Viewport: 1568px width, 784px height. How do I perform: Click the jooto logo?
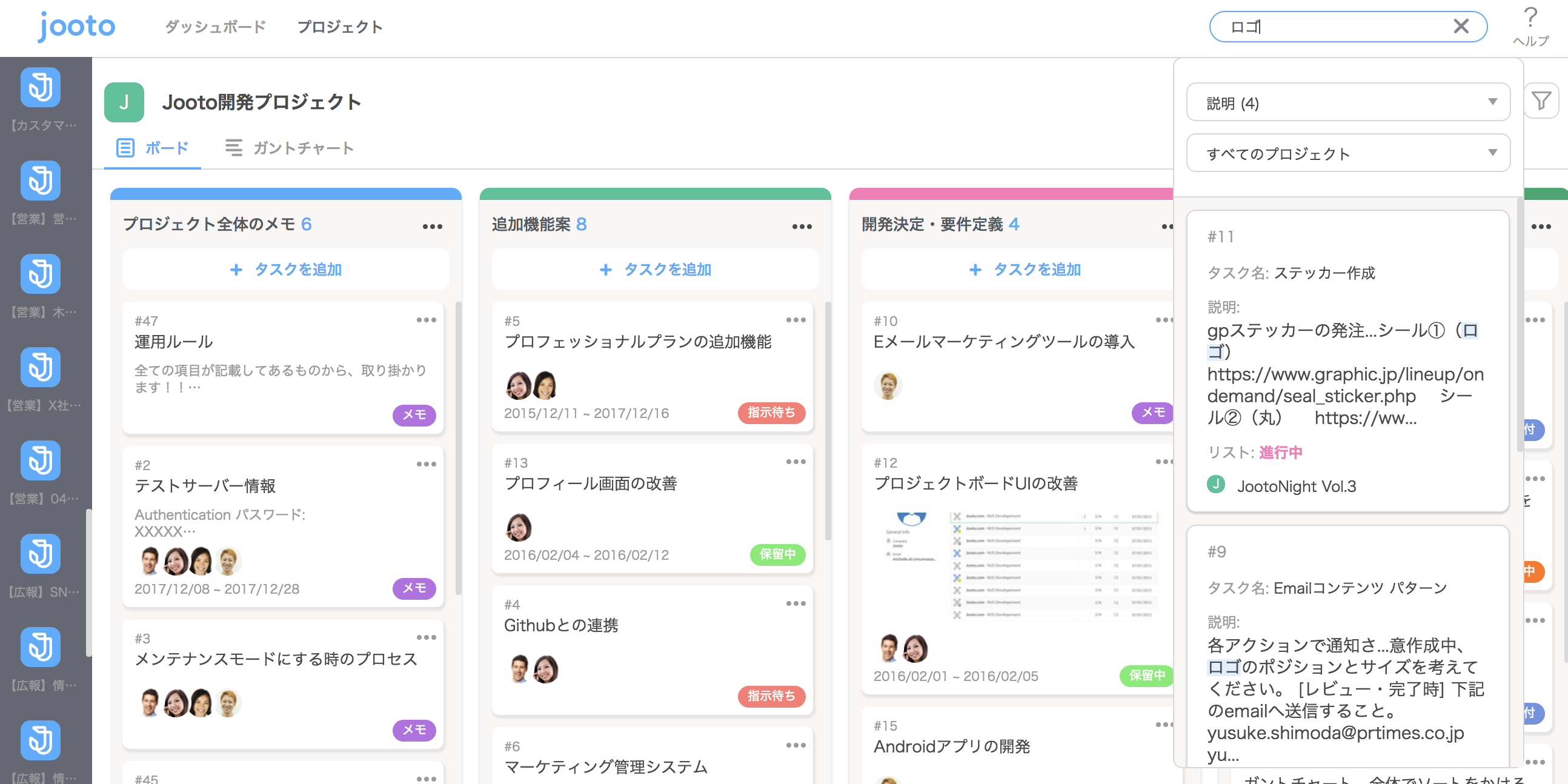click(76, 26)
